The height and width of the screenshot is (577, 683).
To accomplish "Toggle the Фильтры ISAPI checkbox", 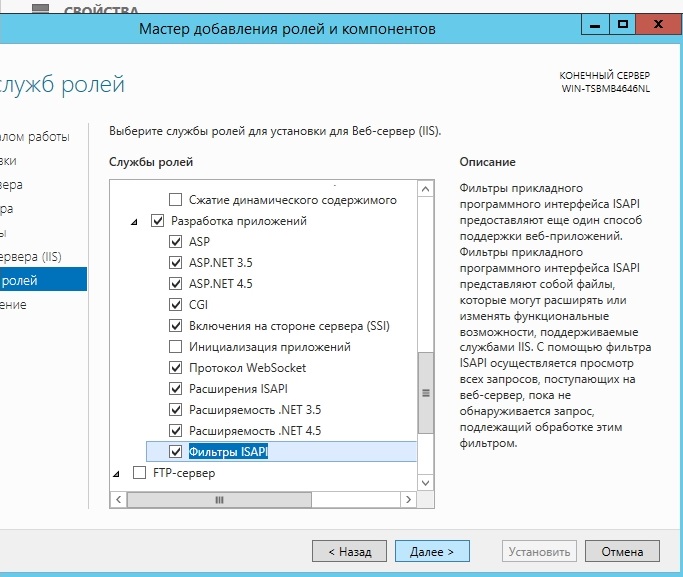I will [x=177, y=452].
